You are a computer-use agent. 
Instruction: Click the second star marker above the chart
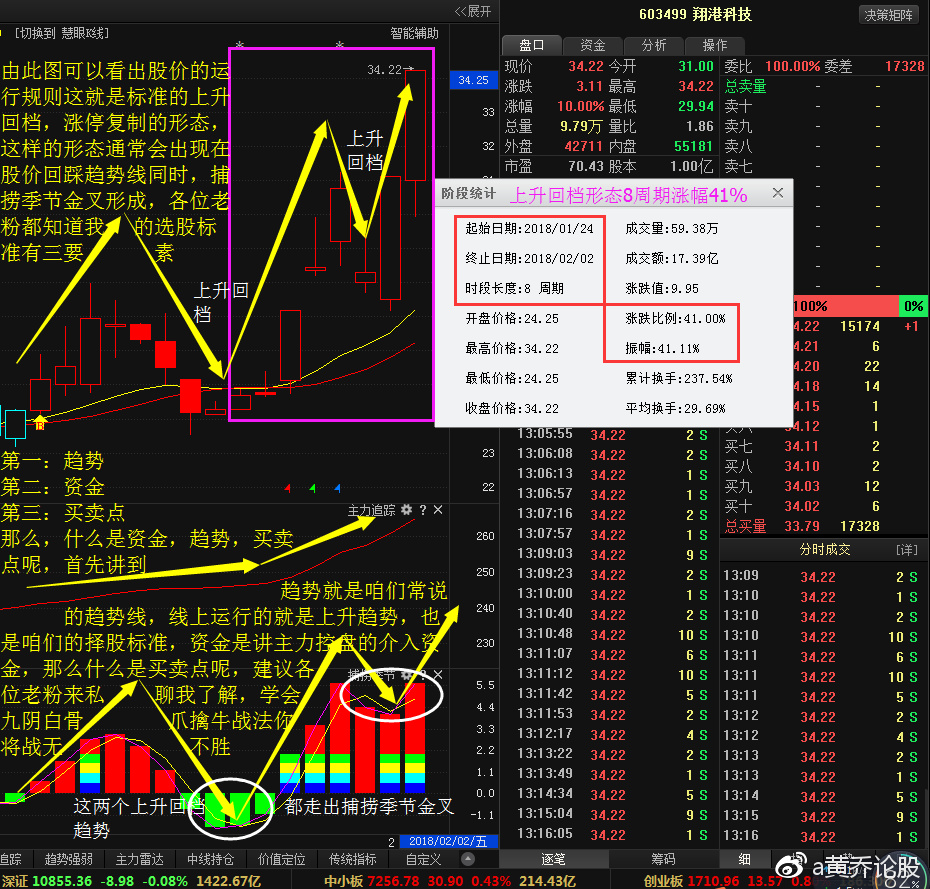tap(339, 45)
